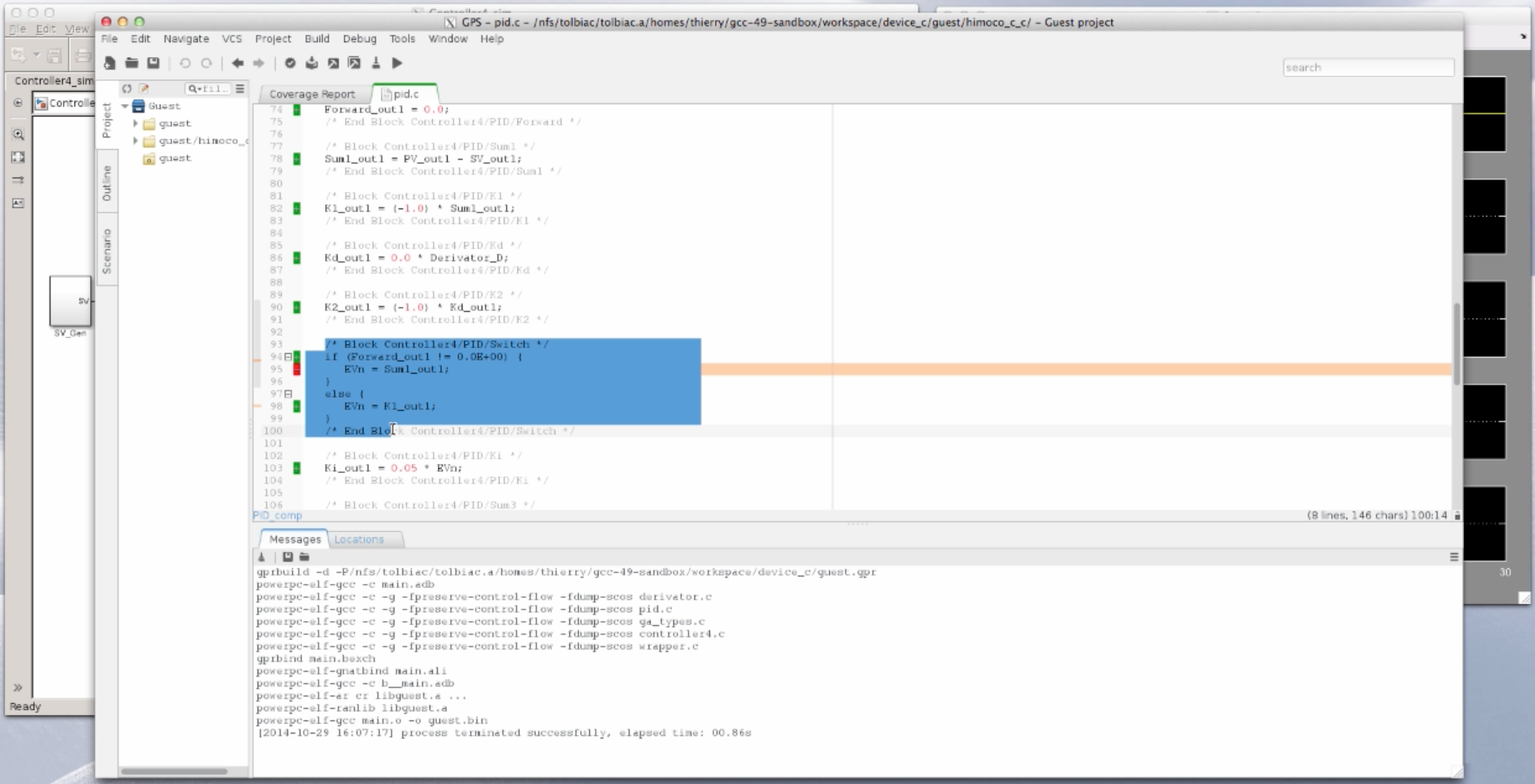
Task: Select the Messages tab
Action: 295,539
